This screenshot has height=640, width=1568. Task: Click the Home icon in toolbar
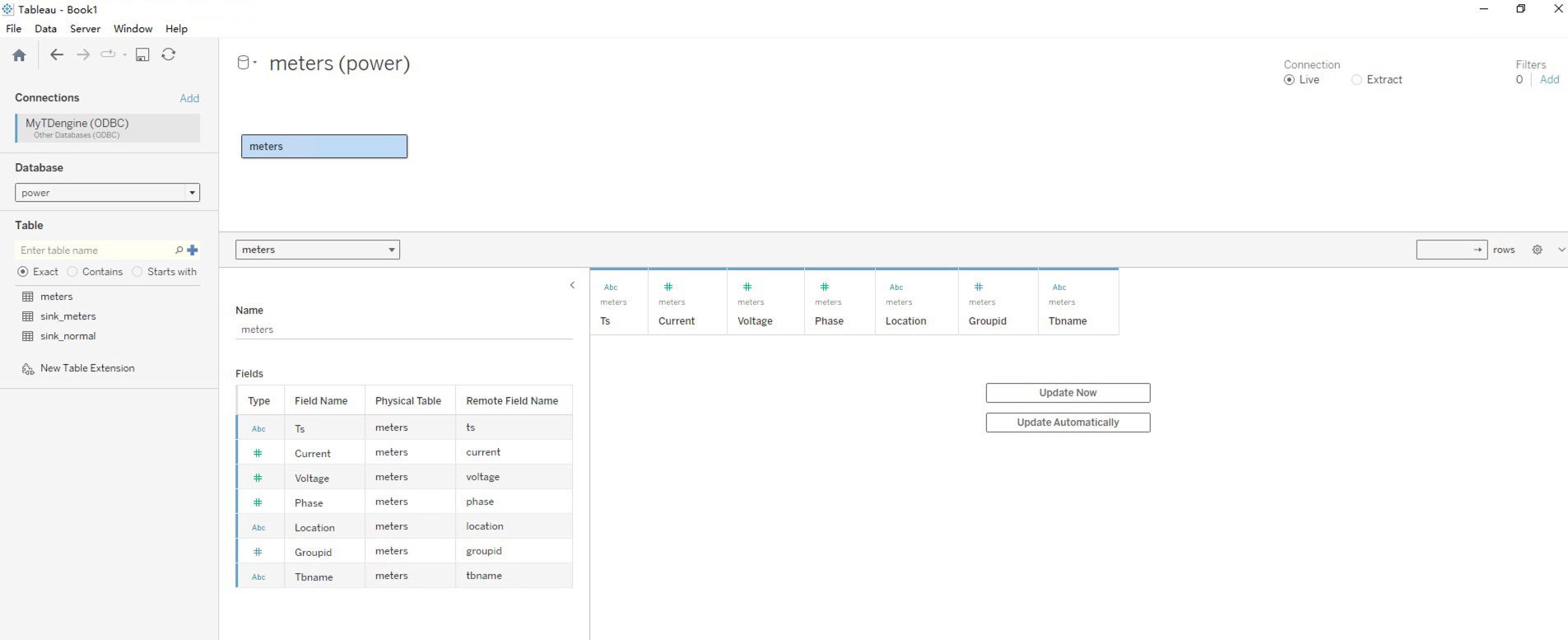point(19,55)
